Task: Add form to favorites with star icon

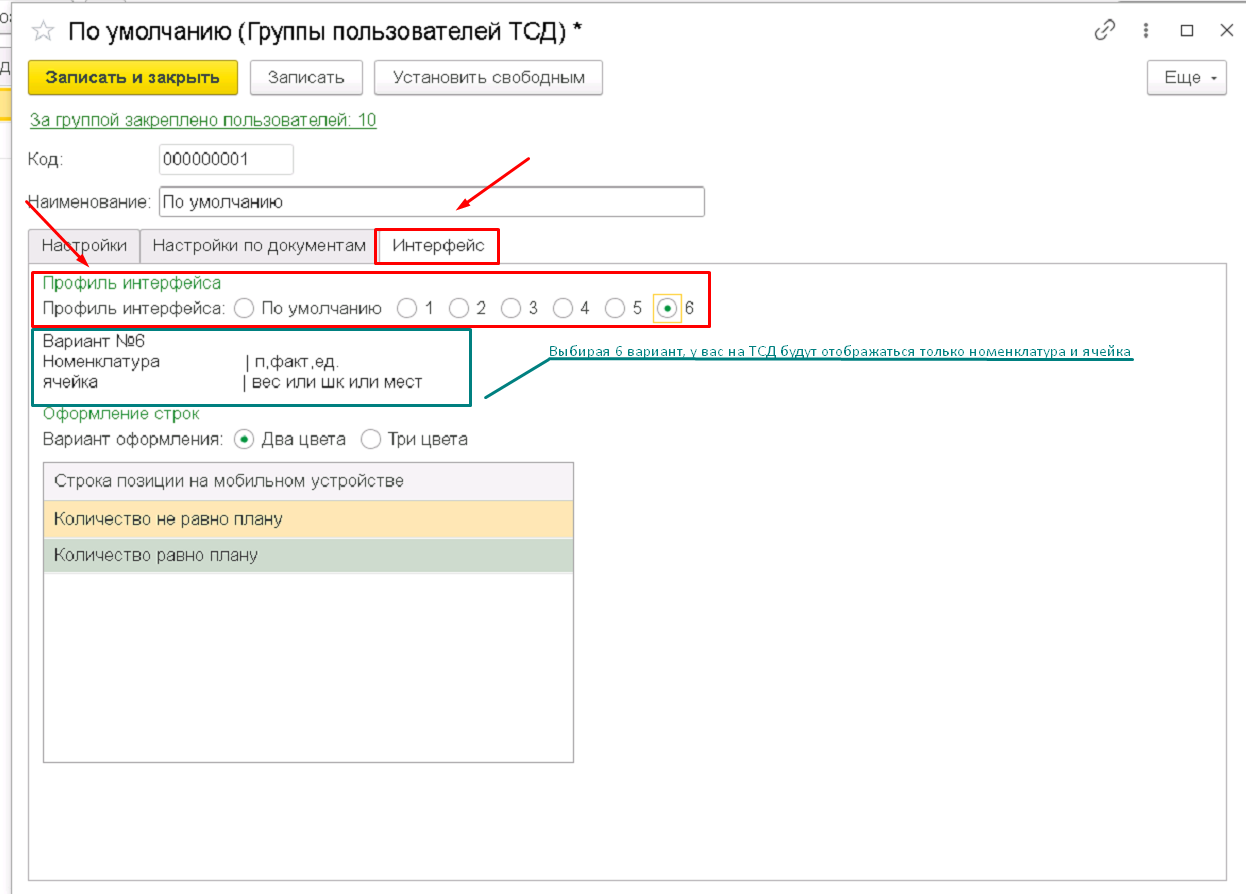Action: click(x=42, y=31)
